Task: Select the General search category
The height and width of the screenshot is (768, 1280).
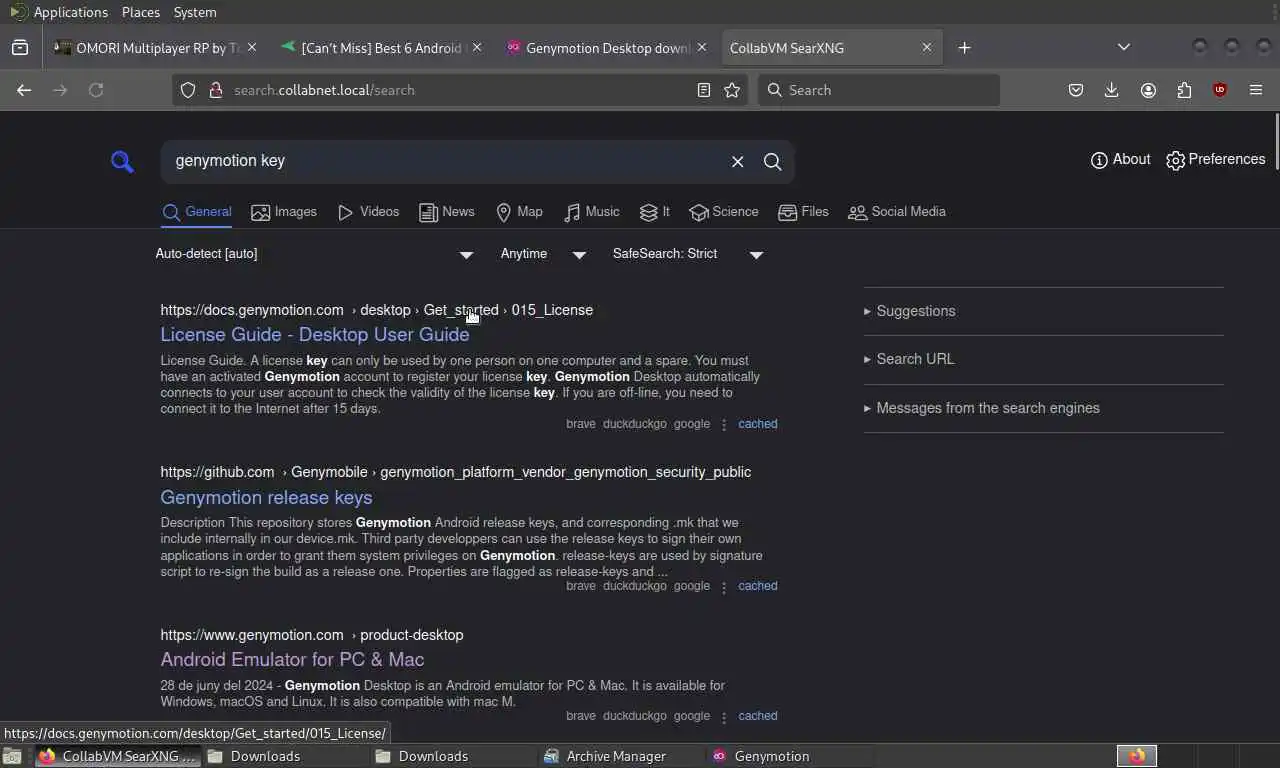Action: 197,212
